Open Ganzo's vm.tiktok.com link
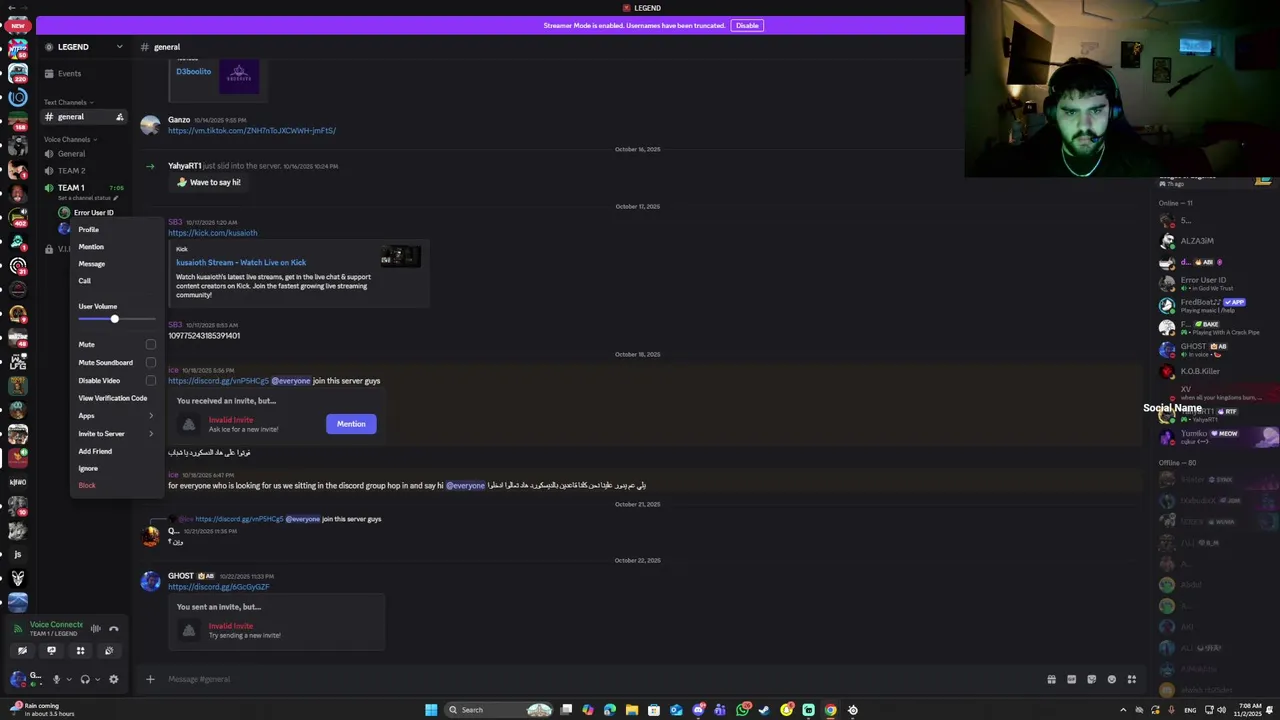 click(x=252, y=131)
